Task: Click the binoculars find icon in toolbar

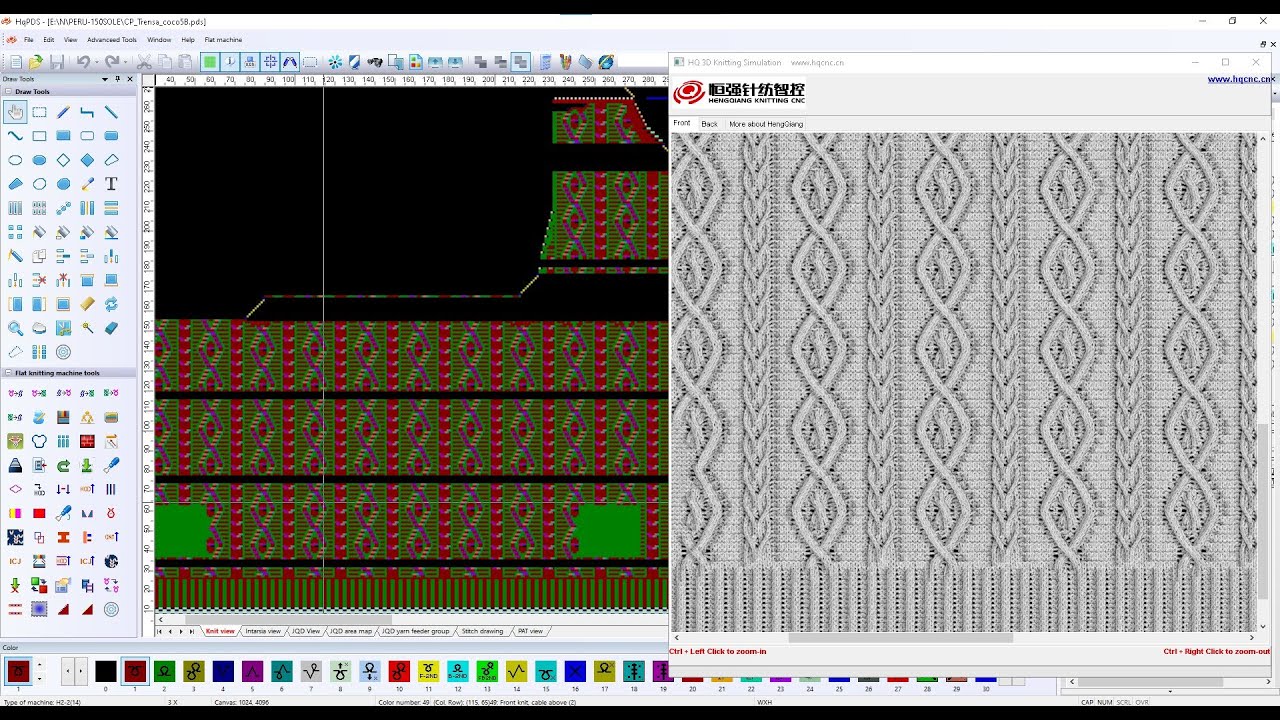Action: pyautogui.click(x=375, y=62)
